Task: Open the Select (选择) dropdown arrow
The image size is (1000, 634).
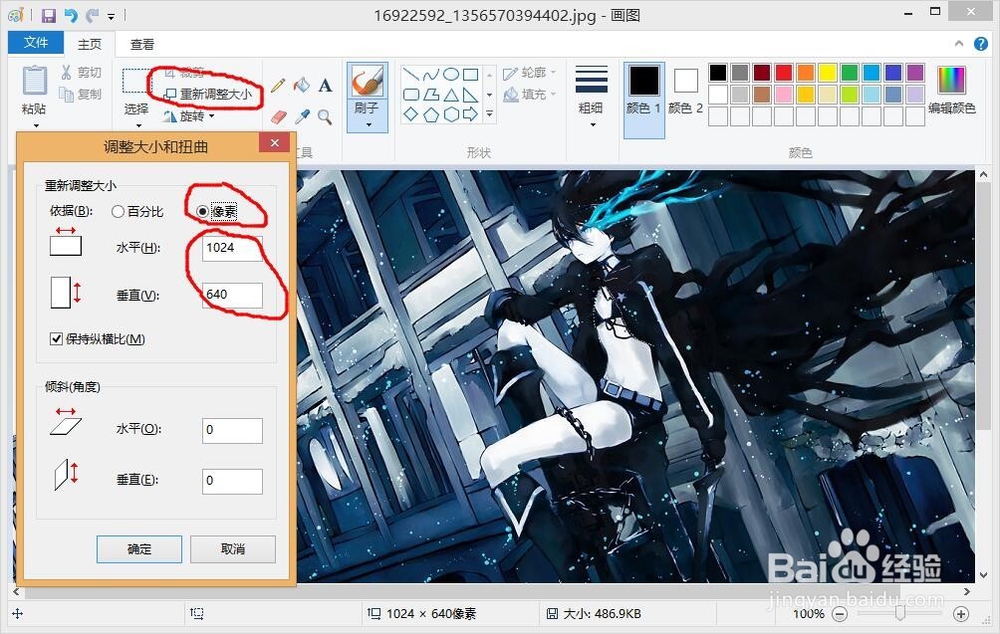Action: 138,125
